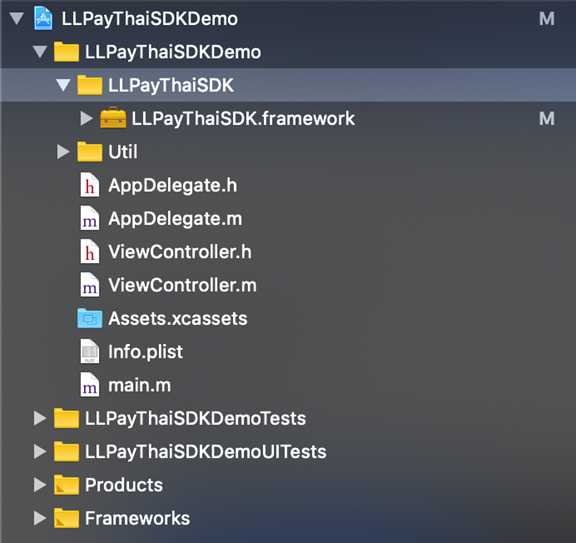Select the LLPayThaiSDK group name
The height and width of the screenshot is (543, 576).
[171, 86]
